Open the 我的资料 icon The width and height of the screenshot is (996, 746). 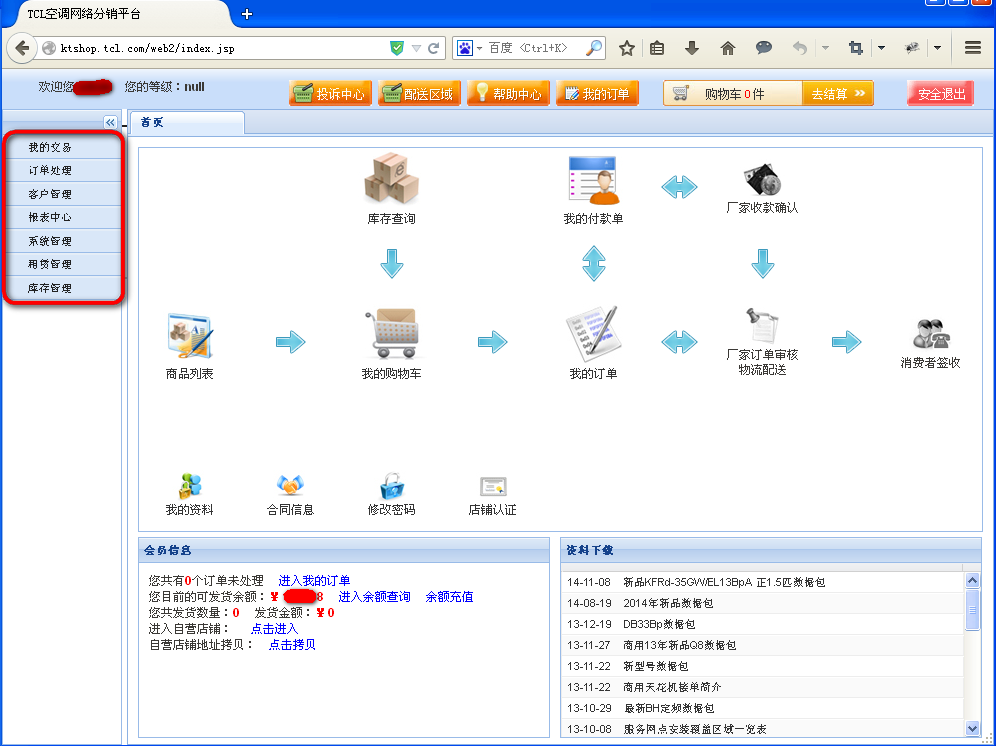tap(189, 486)
